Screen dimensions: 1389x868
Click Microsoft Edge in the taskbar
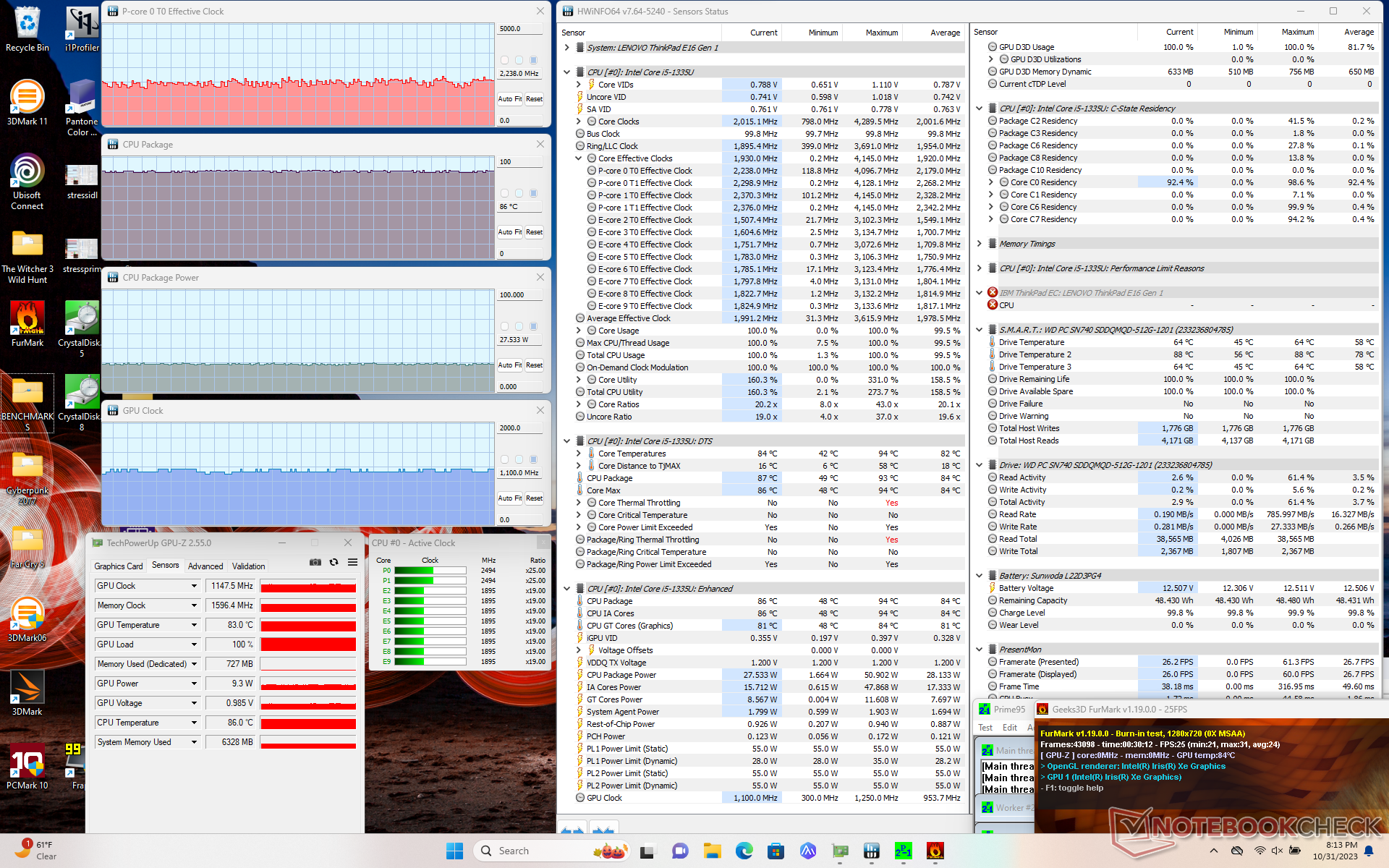744,851
